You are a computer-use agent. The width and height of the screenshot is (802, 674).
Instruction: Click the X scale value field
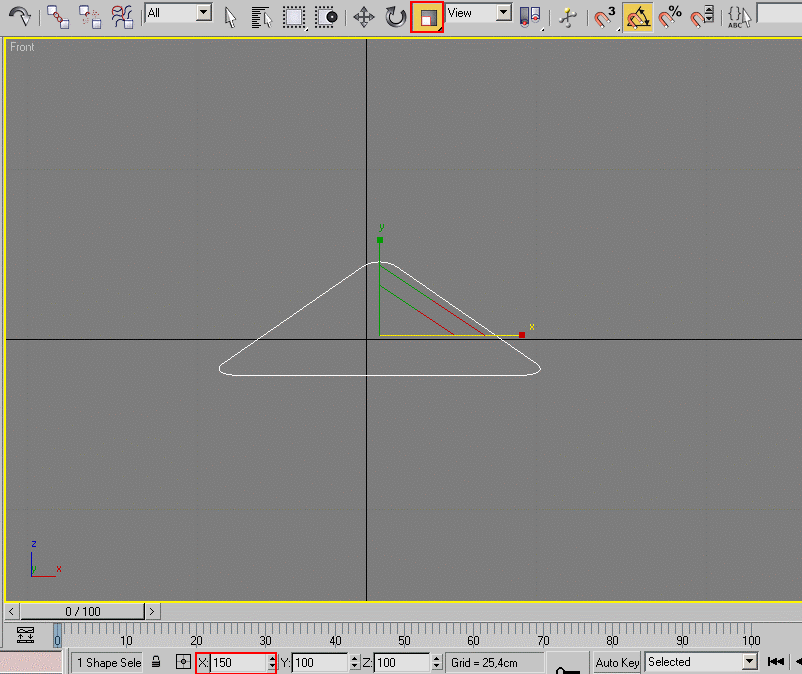239,663
